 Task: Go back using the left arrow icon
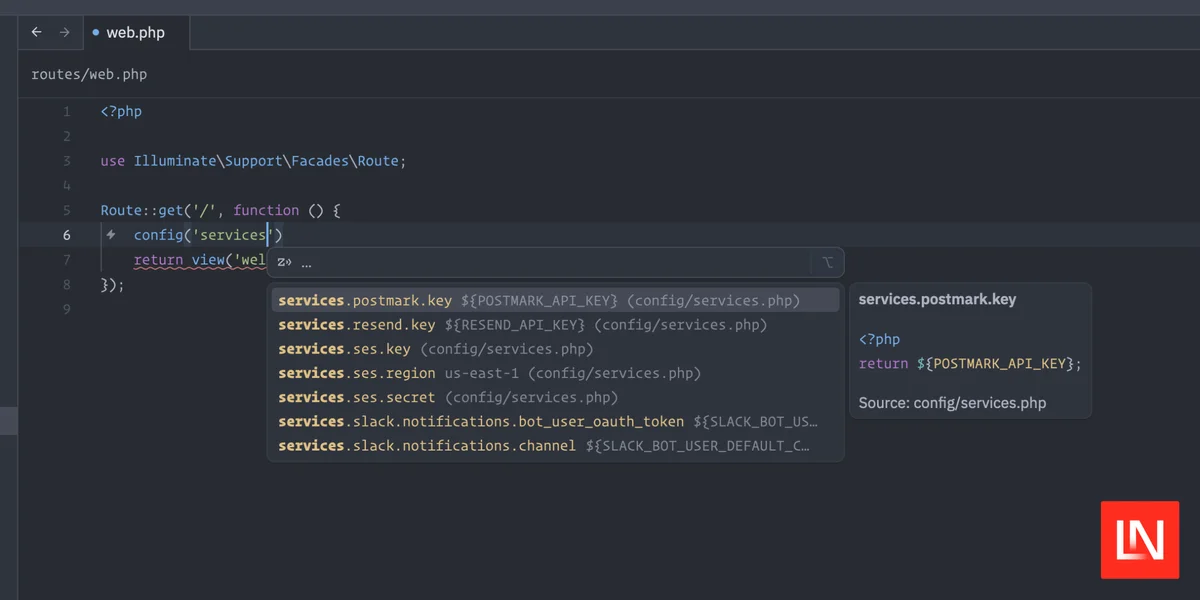pos(37,32)
